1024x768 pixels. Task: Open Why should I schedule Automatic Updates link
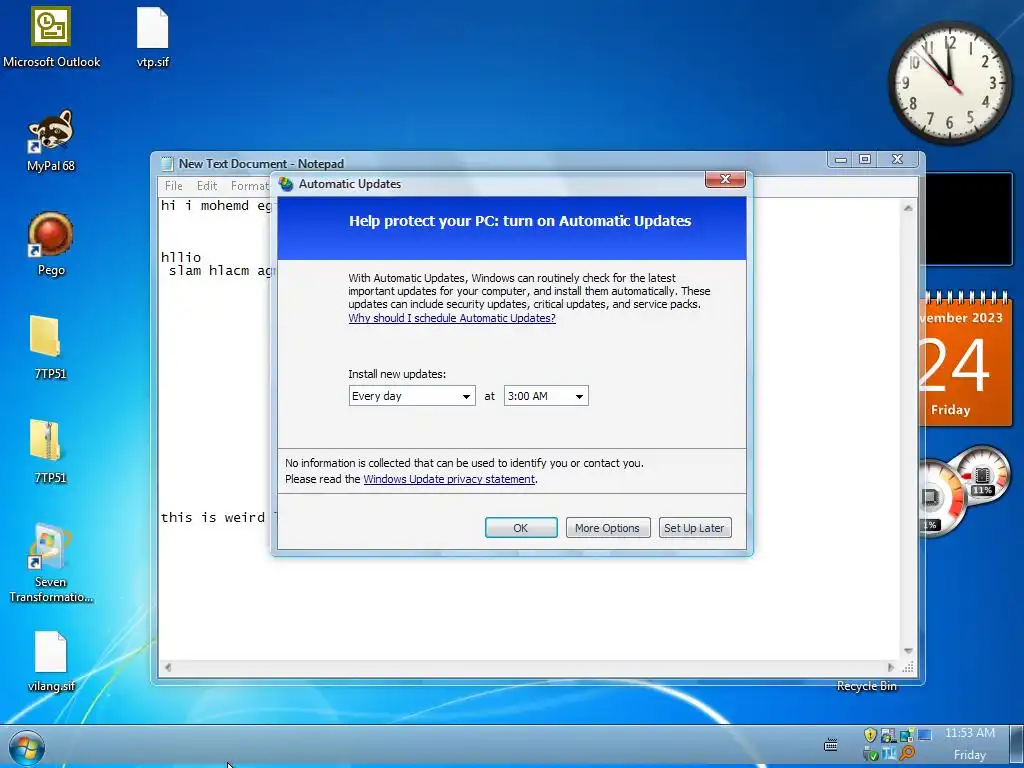[452, 318]
